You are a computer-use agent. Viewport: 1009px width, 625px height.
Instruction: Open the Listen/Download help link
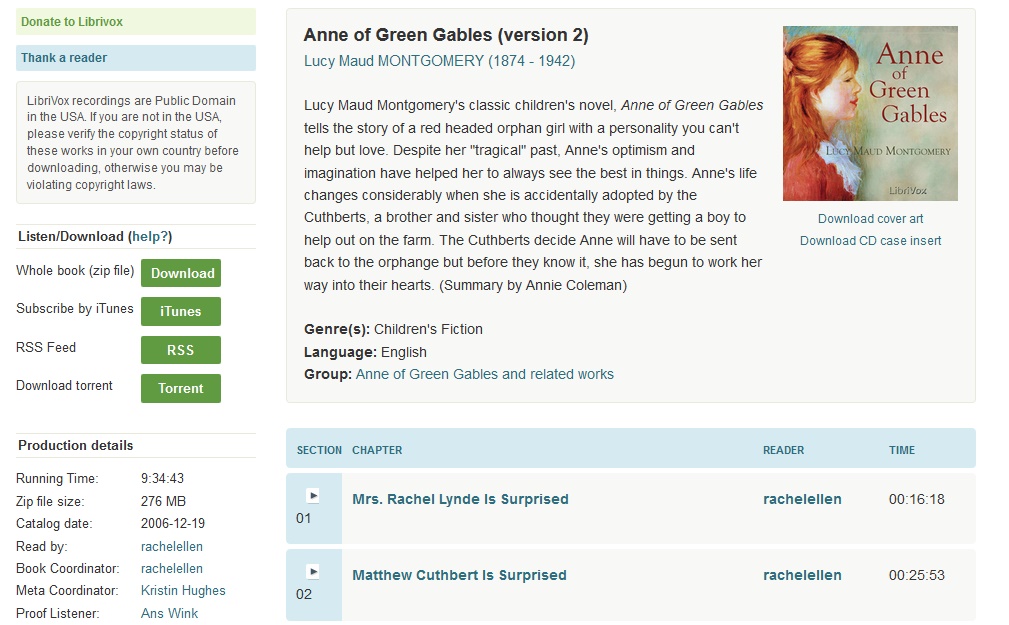tap(150, 237)
